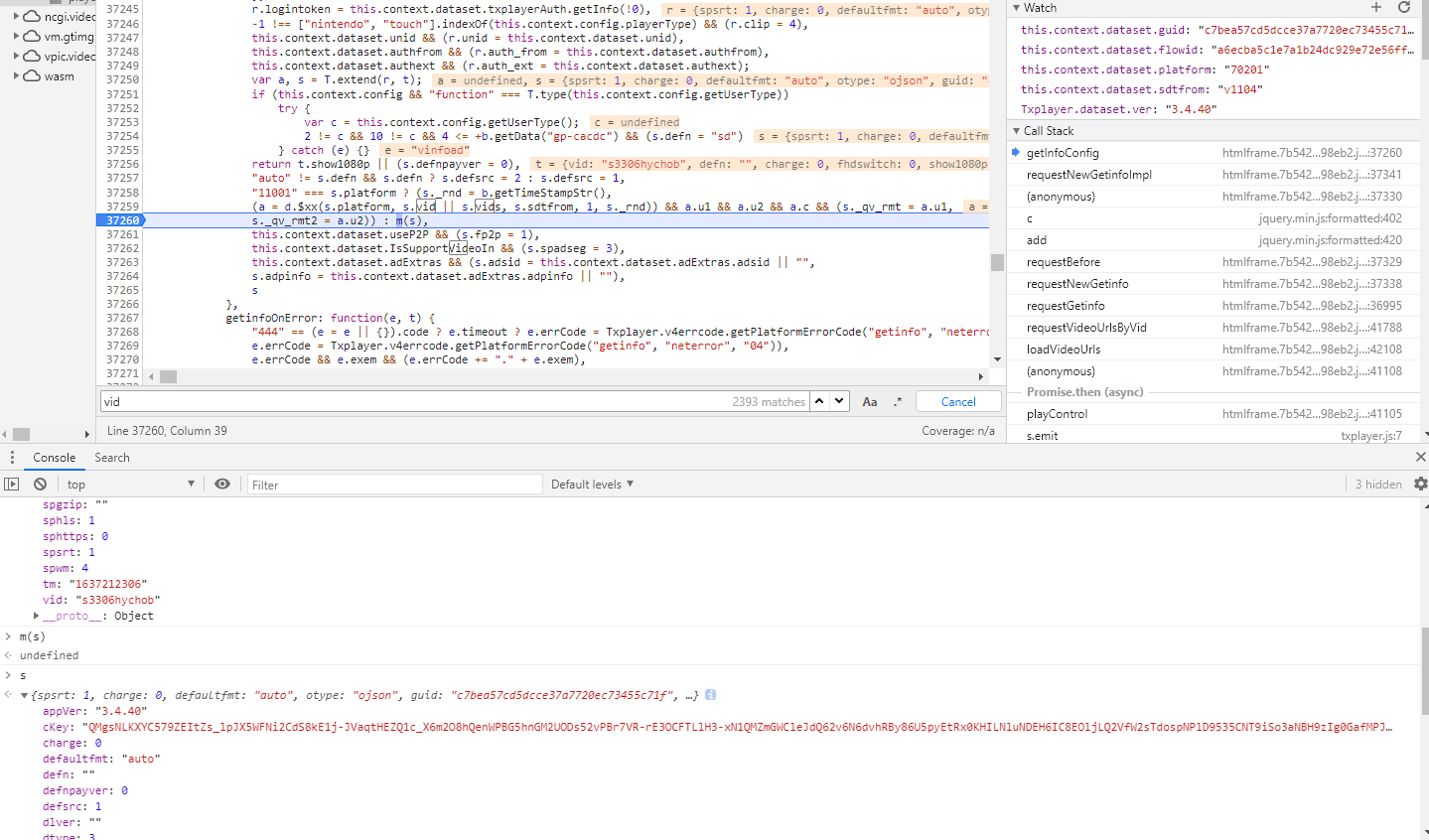1429x840 pixels.
Task: Click Cancel to close the find bar
Action: click(x=958, y=402)
